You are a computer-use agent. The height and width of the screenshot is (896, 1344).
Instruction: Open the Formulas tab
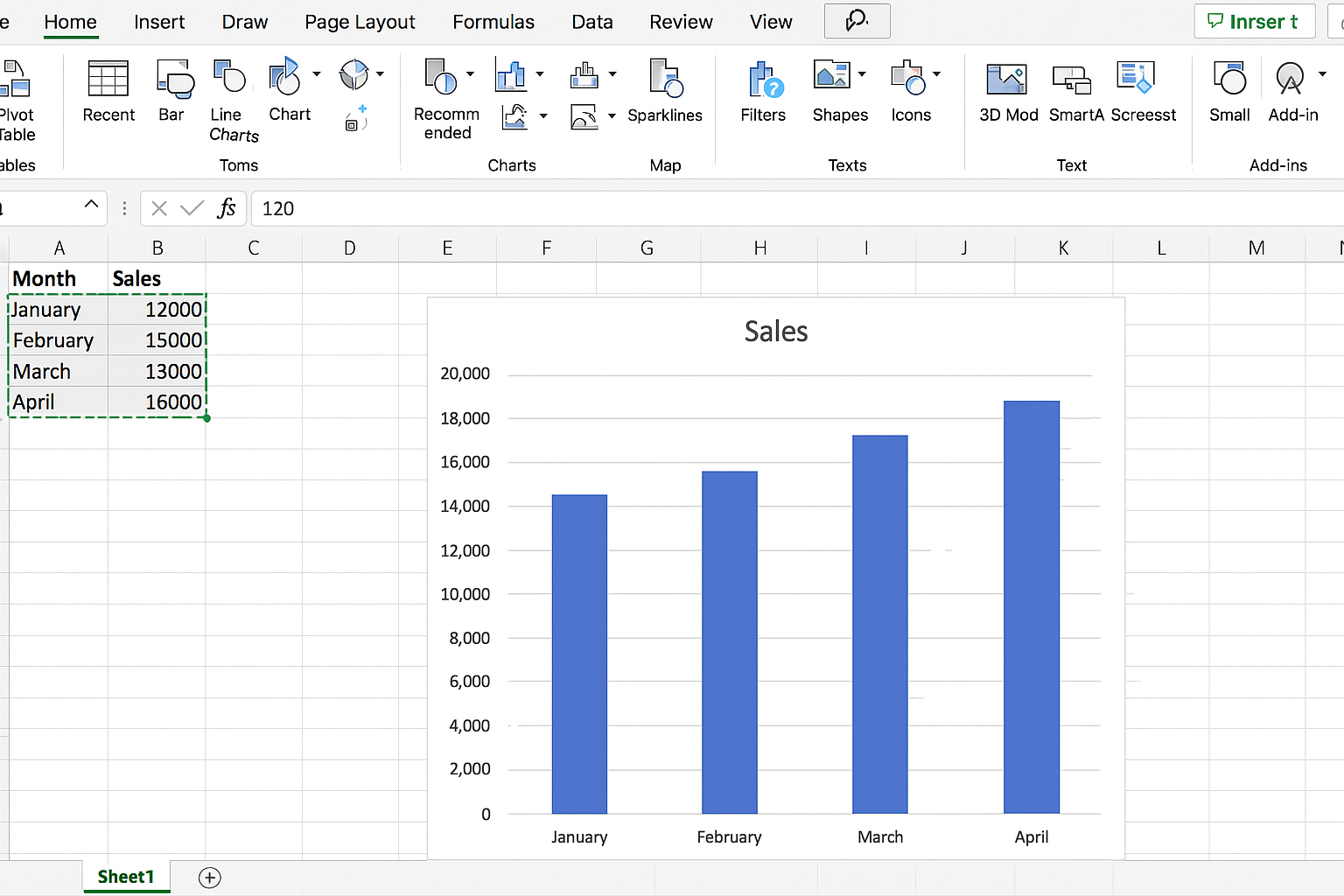[x=493, y=22]
